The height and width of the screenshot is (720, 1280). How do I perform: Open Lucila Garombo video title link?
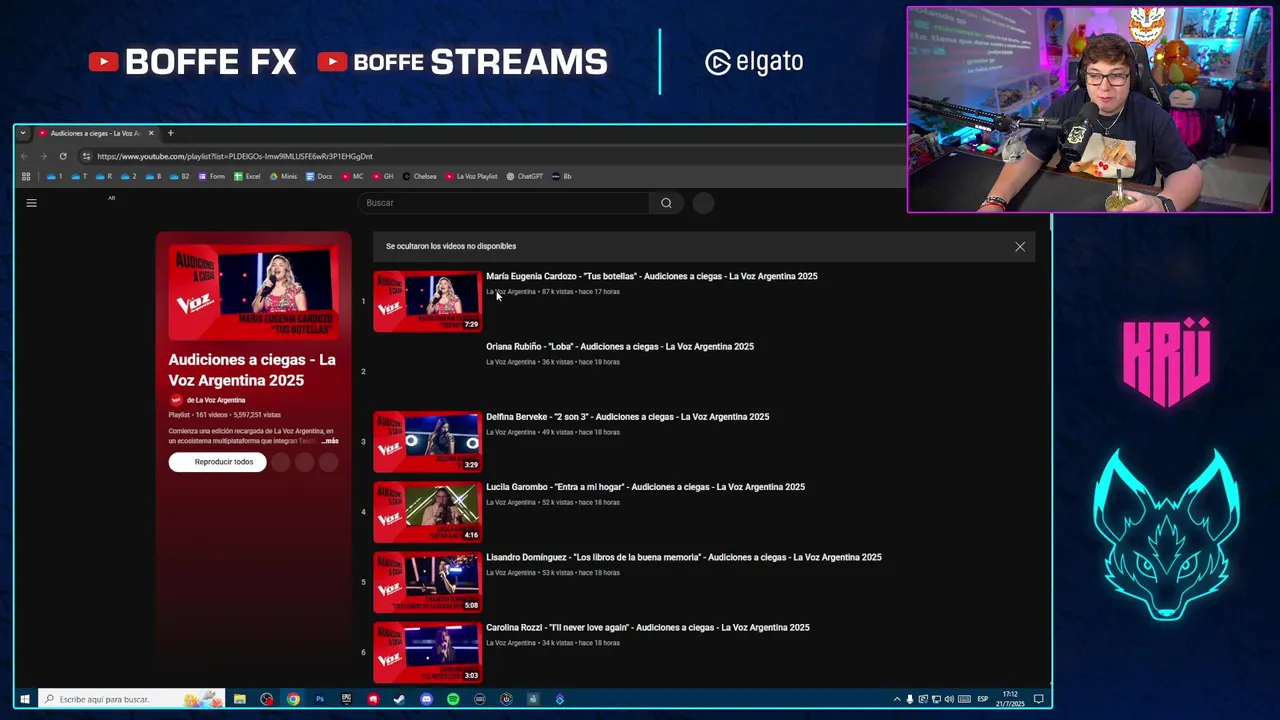(x=645, y=487)
